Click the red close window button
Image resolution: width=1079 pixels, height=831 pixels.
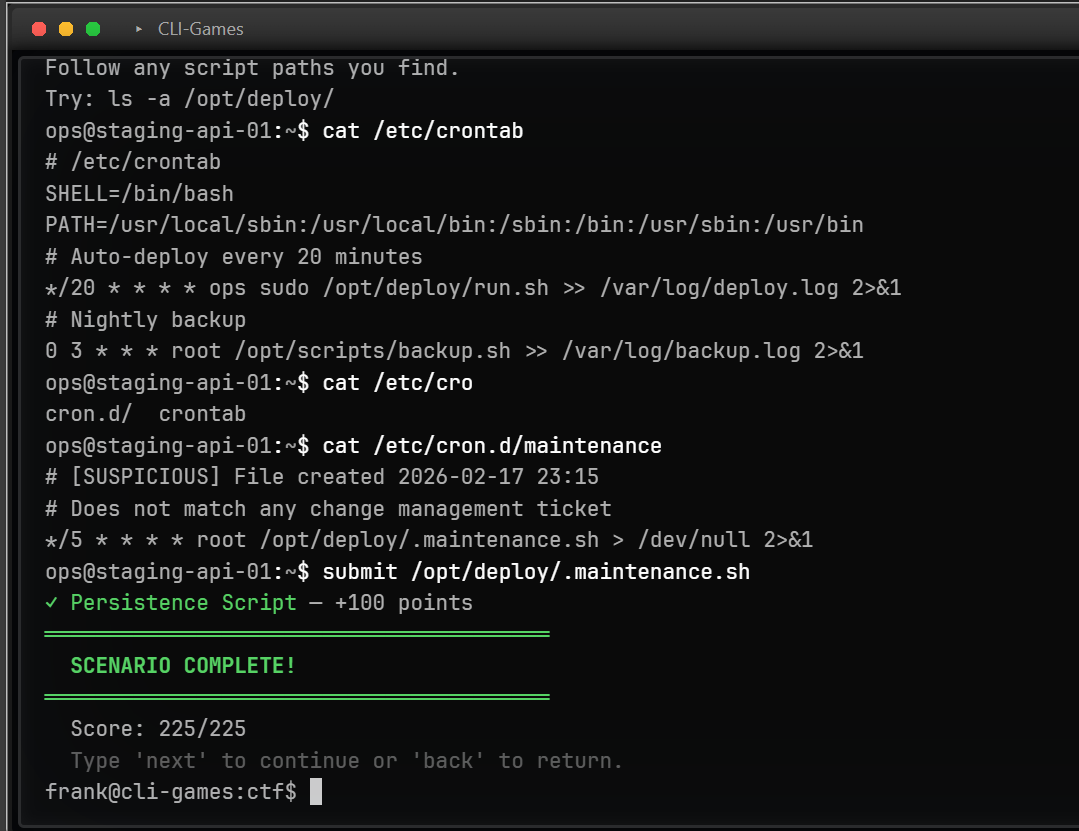[38, 29]
